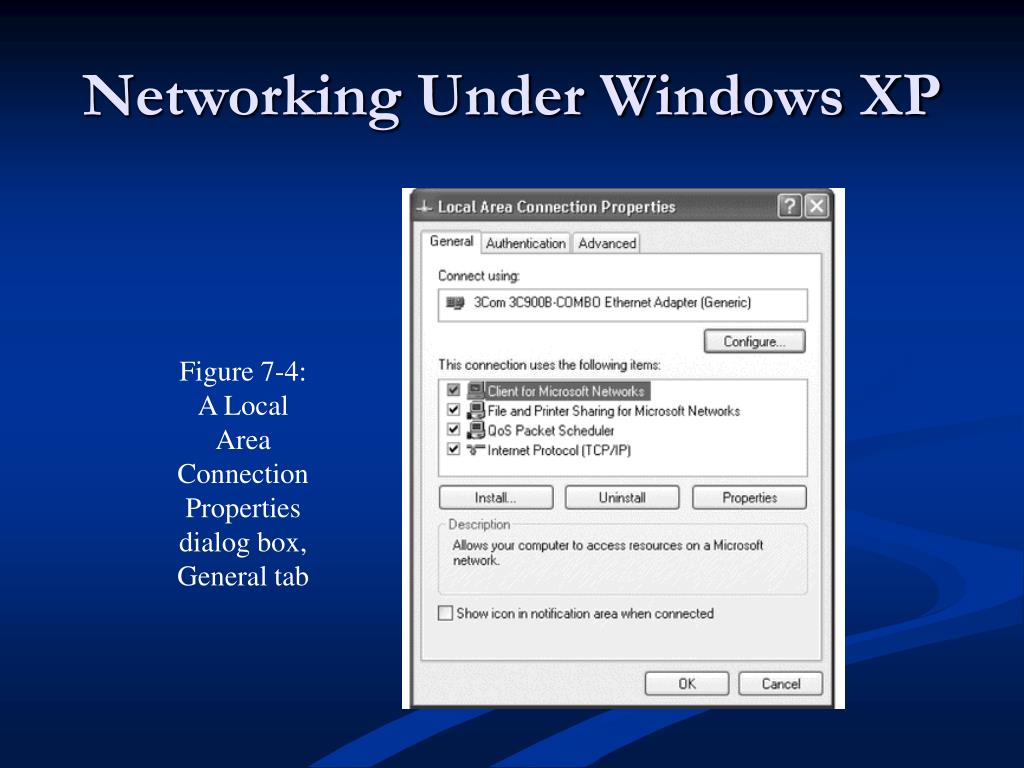Viewport: 1024px width, 768px height.
Task: Select File and Printer Sharing for Microsoft Networks
Action: [613, 411]
